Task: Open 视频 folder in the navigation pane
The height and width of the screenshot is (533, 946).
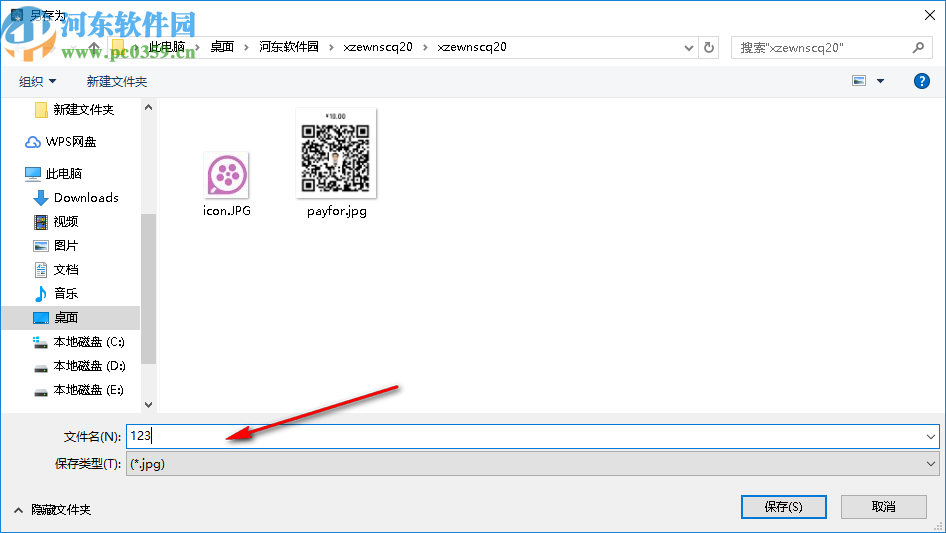Action: click(x=66, y=222)
